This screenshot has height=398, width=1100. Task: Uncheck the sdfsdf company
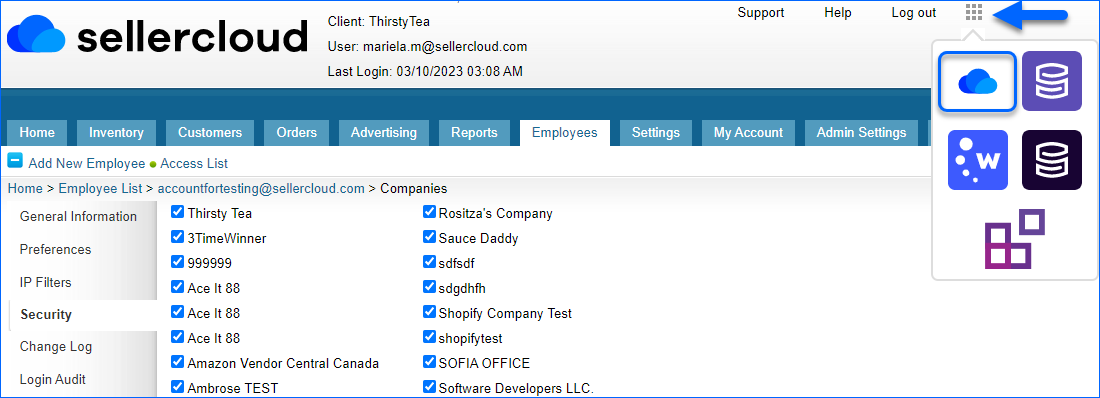coord(429,262)
